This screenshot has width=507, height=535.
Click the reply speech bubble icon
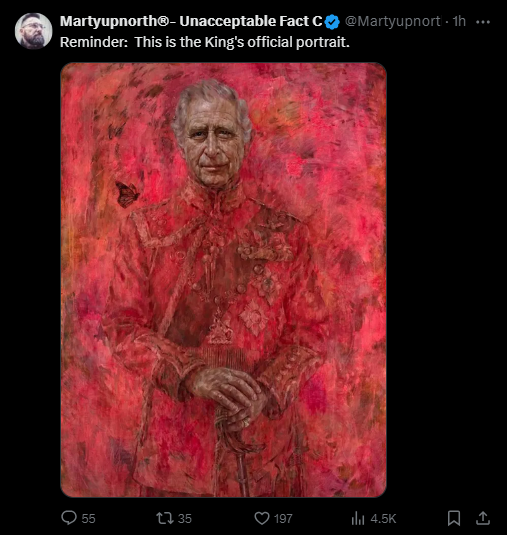click(69, 518)
